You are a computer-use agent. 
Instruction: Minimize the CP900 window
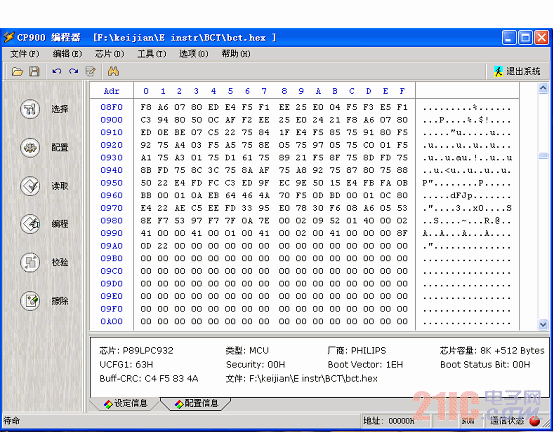[x=509, y=37]
